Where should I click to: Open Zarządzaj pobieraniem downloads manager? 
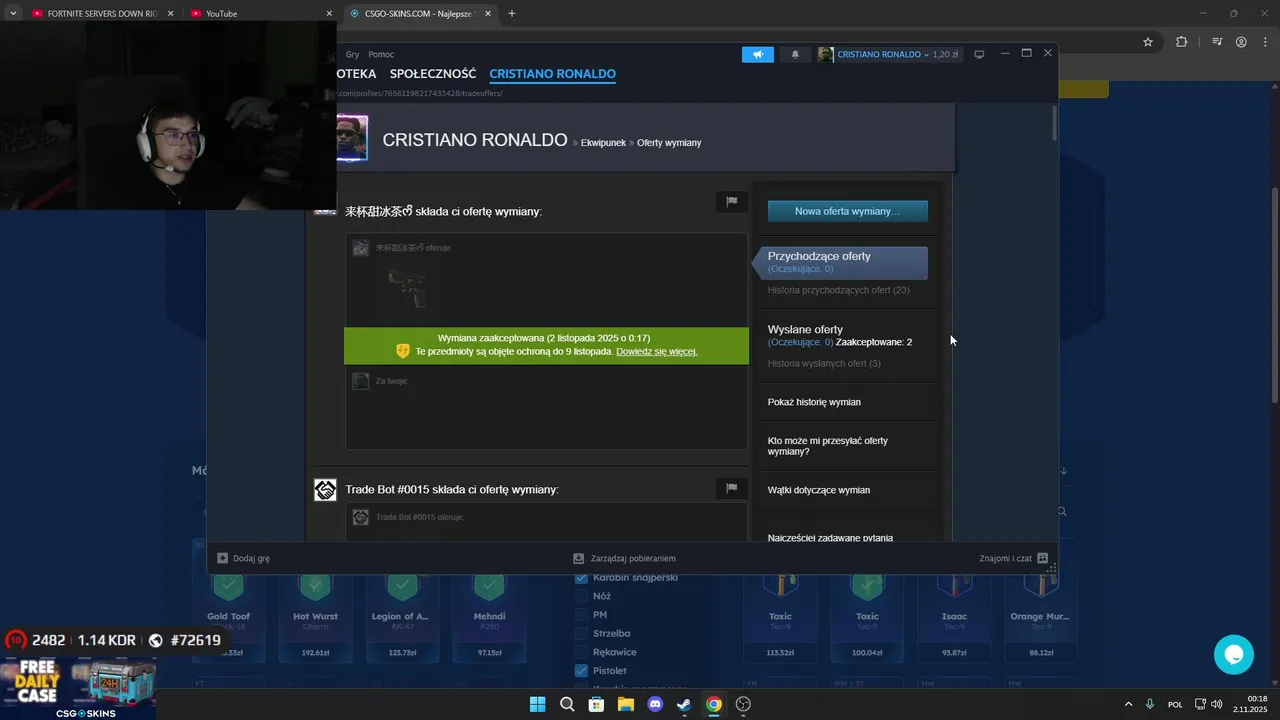point(624,558)
